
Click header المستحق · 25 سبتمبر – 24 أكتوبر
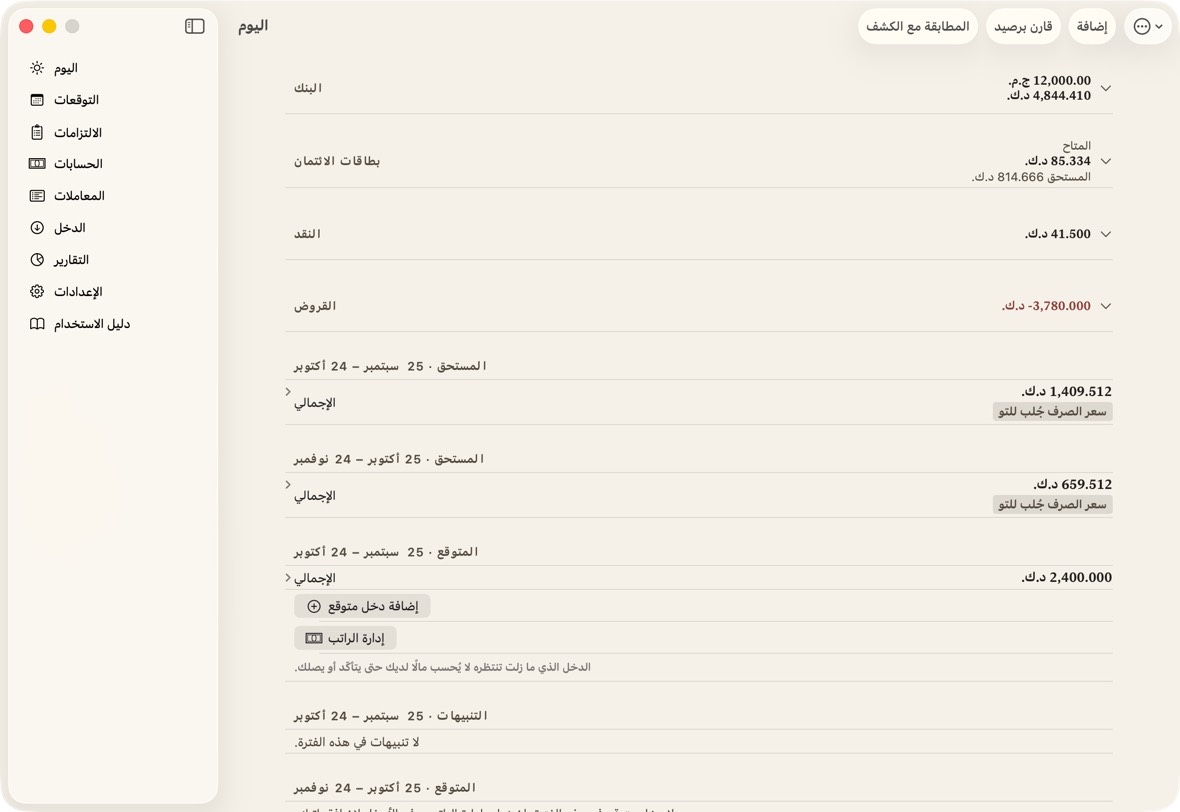[390, 366]
